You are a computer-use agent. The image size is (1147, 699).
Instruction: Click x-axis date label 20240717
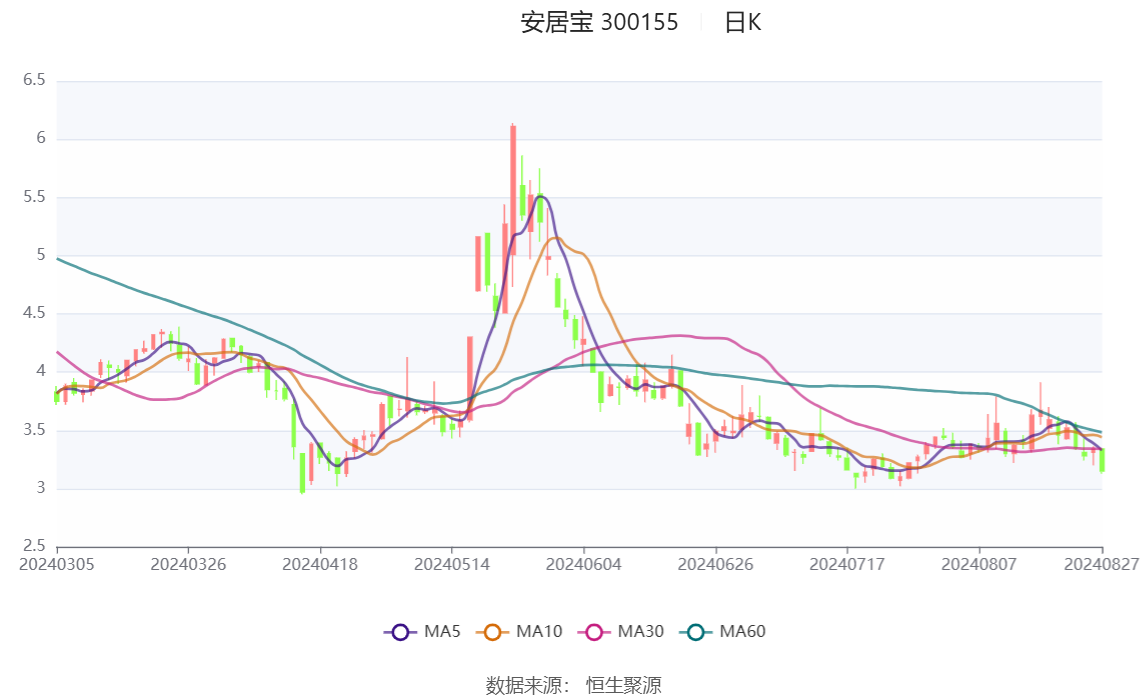click(847, 564)
